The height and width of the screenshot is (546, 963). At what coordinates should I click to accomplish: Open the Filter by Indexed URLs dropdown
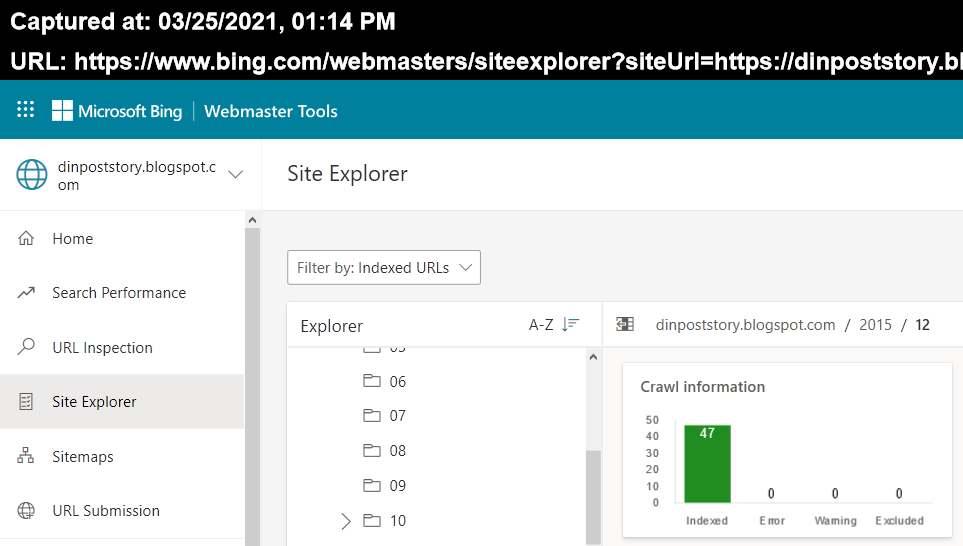[x=384, y=268]
